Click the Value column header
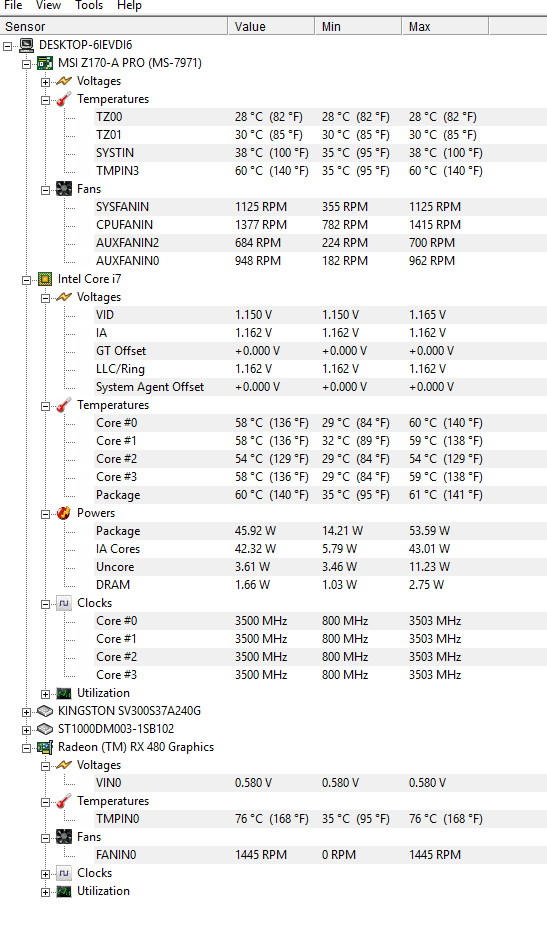This screenshot has height=930, width=547. [x=271, y=27]
